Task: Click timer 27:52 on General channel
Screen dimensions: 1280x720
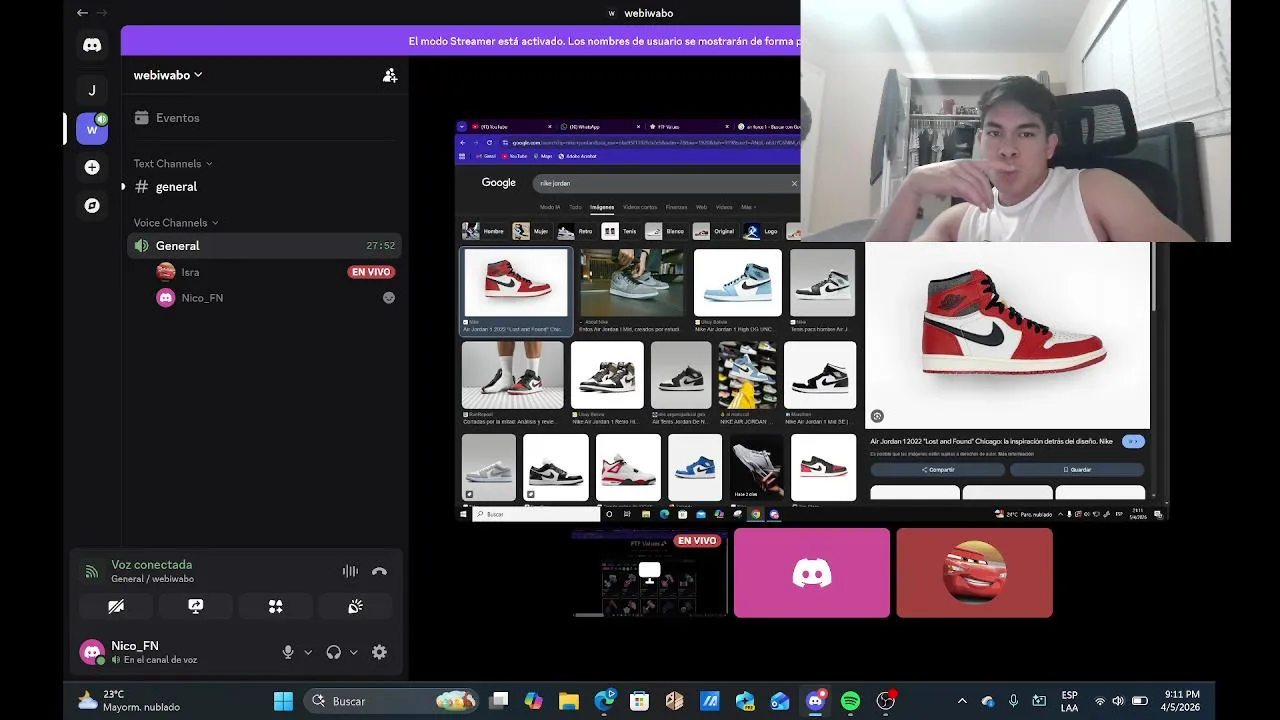Action: (380, 246)
